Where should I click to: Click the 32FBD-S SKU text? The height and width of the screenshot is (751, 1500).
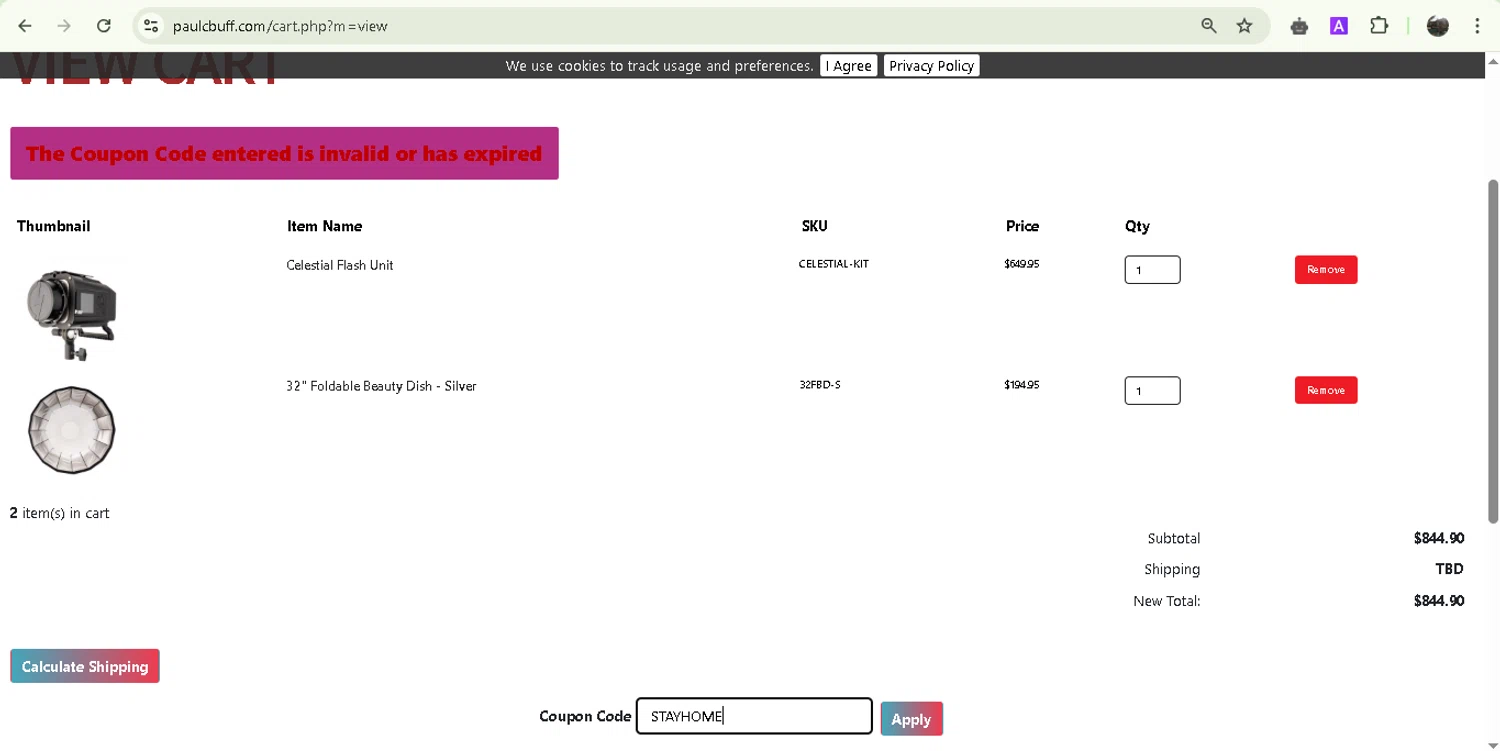coord(820,384)
